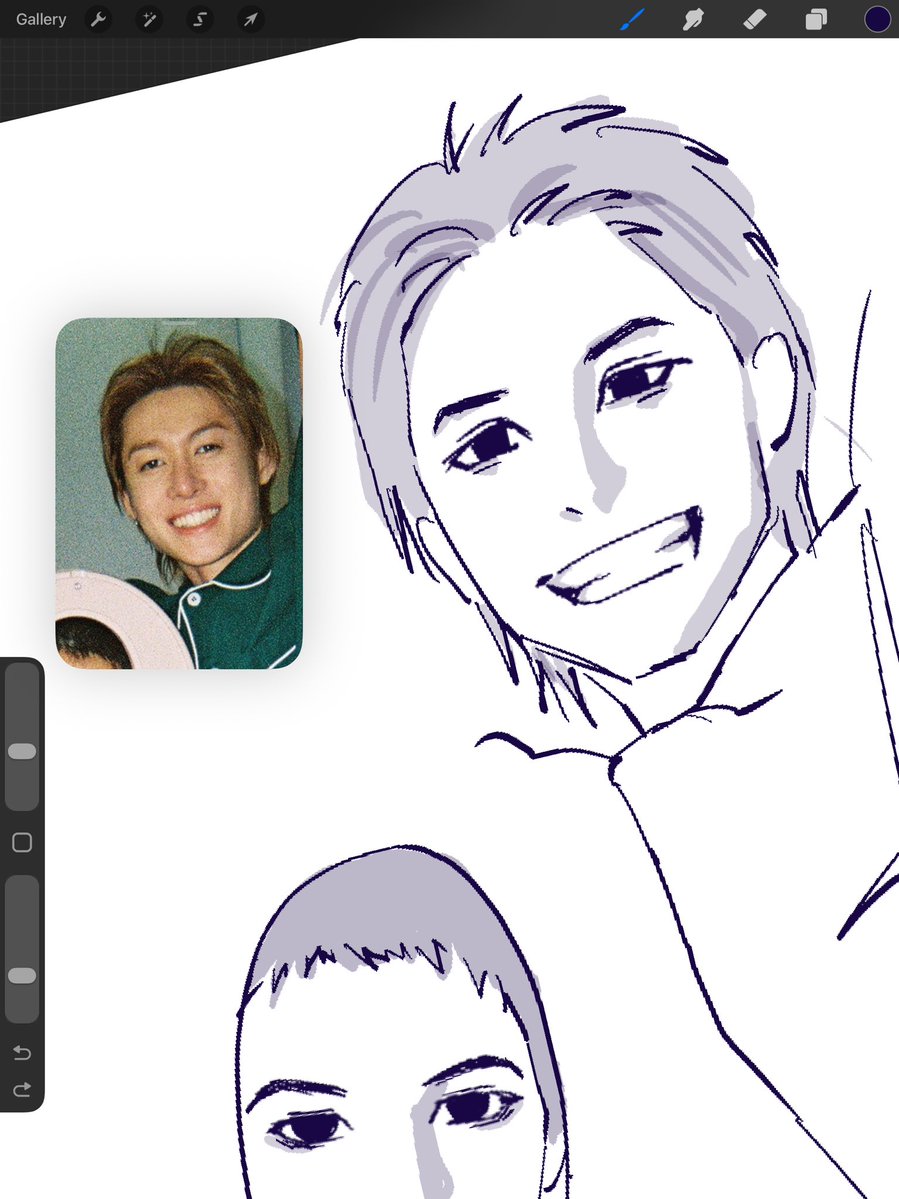Screen dimensions: 899x1199
Task: Open the Actions wrench menu
Action: click(x=98, y=19)
